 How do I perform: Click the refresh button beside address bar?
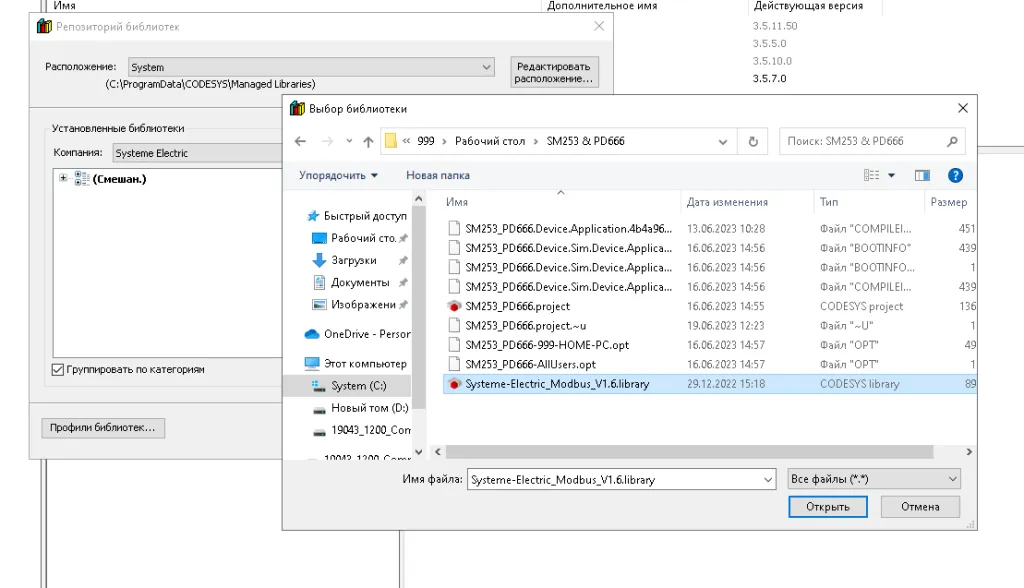tap(753, 141)
